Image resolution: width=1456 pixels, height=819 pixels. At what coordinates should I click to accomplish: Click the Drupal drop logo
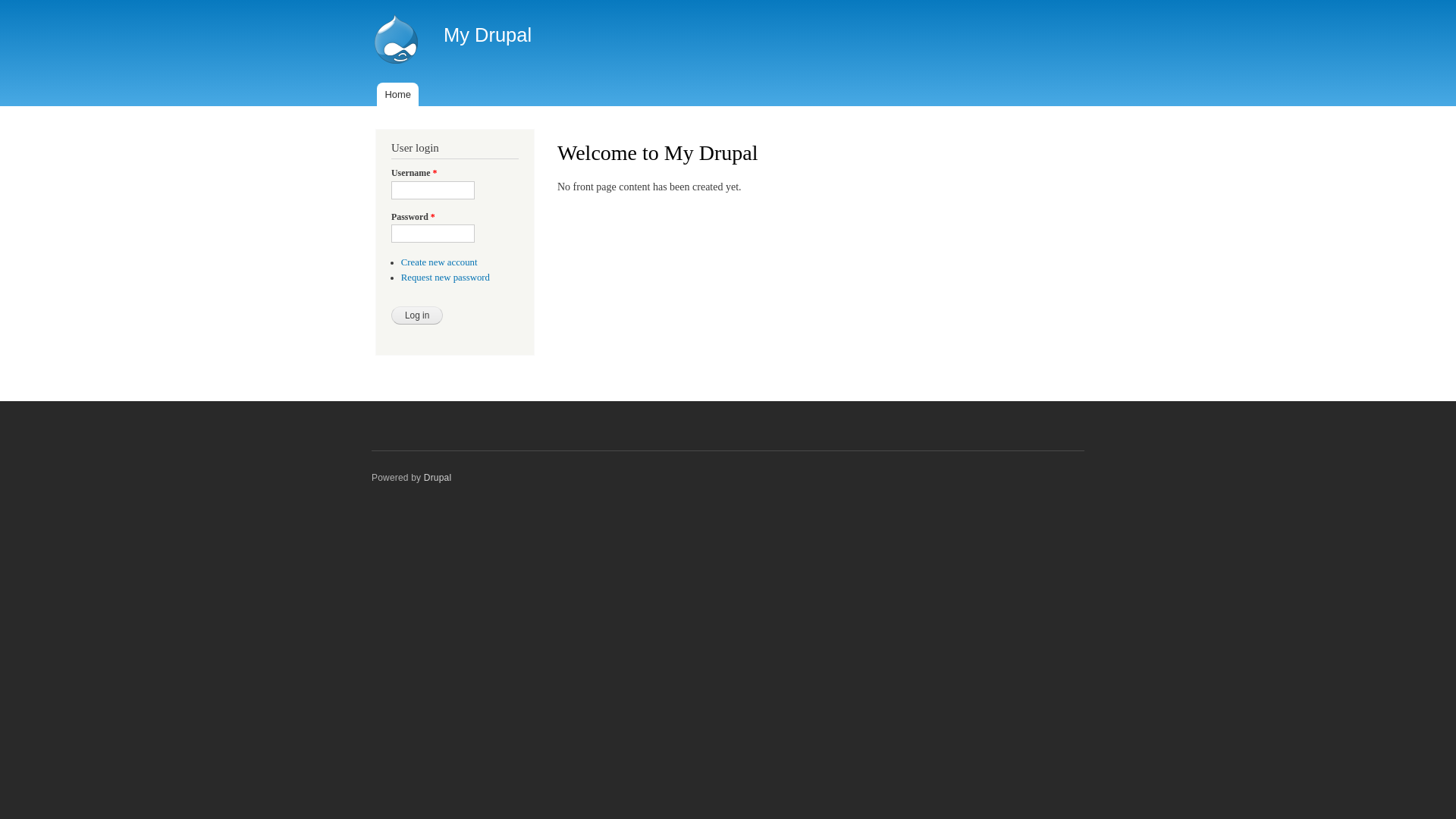pyautogui.click(x=396, y=39)
